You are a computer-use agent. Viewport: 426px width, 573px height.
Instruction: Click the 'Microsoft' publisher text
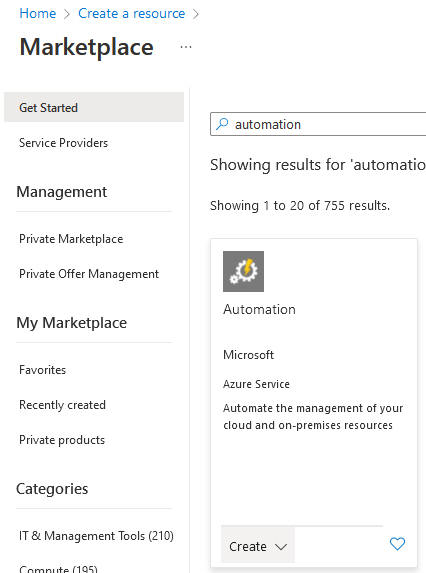248,355
